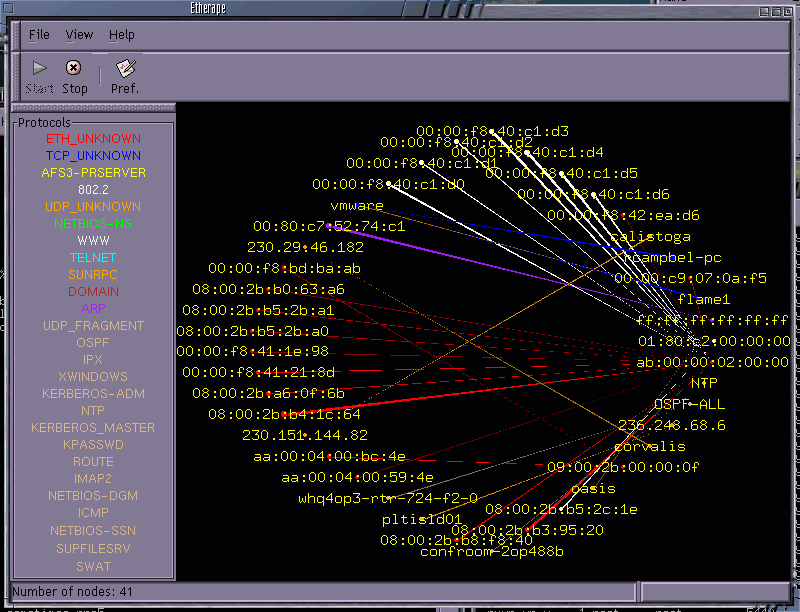Select XWINDOWS in the Protocols legend
This screenshot has height=612, width=800.
[93, 376]
